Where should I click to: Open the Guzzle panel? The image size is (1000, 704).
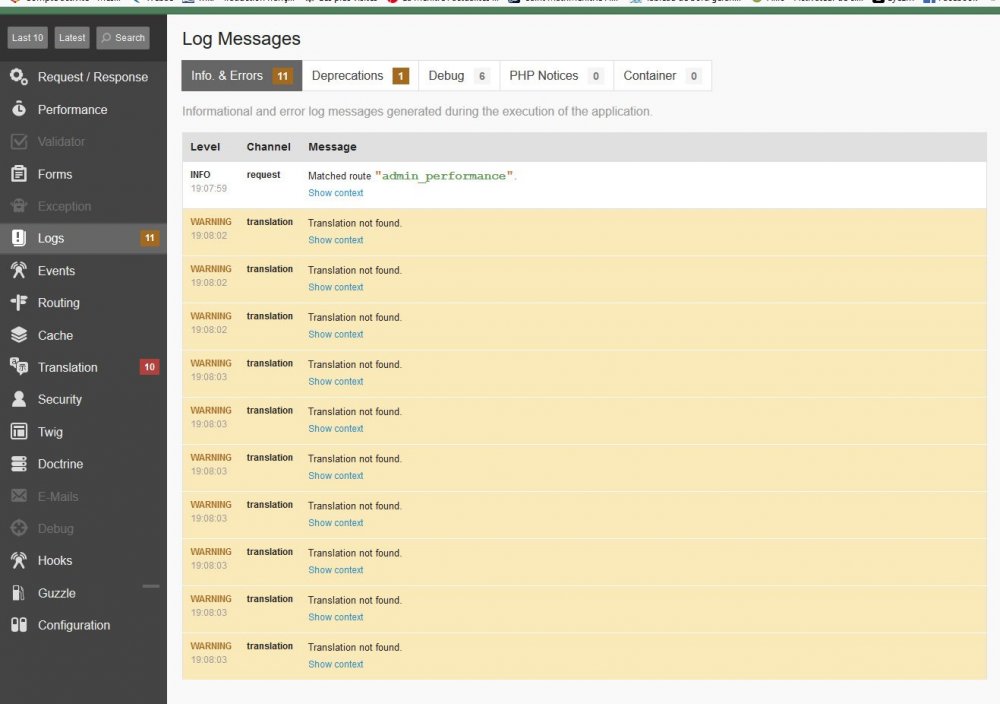pos(55,592)
